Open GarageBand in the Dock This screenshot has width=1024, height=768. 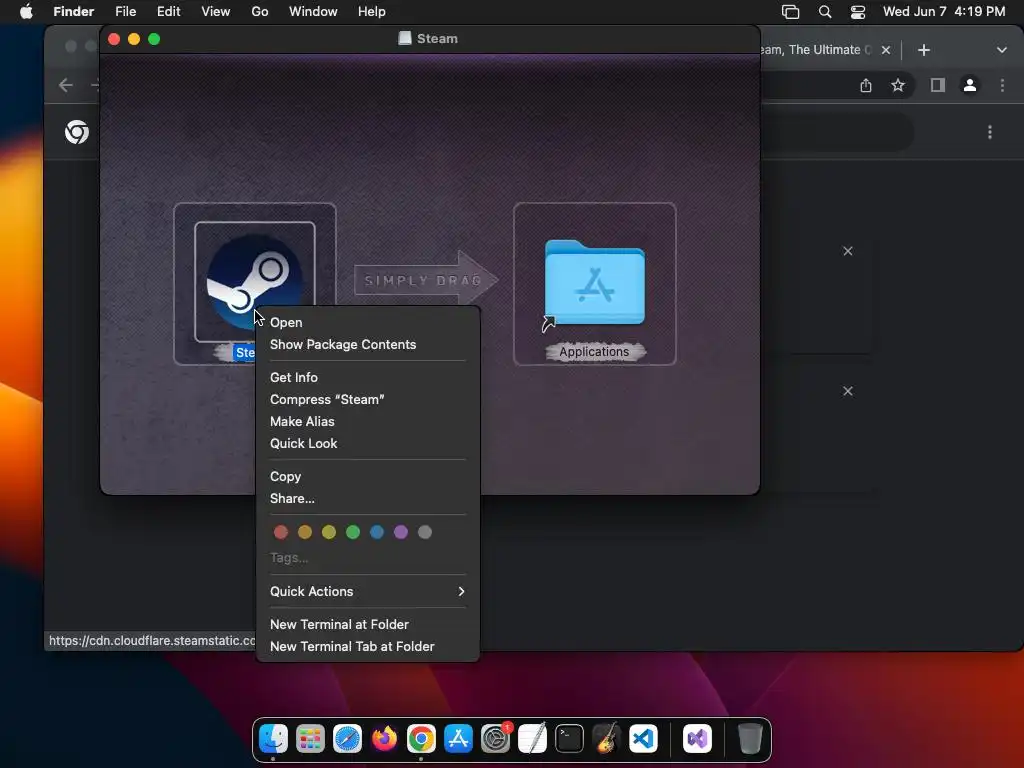[x=607, y=739]
